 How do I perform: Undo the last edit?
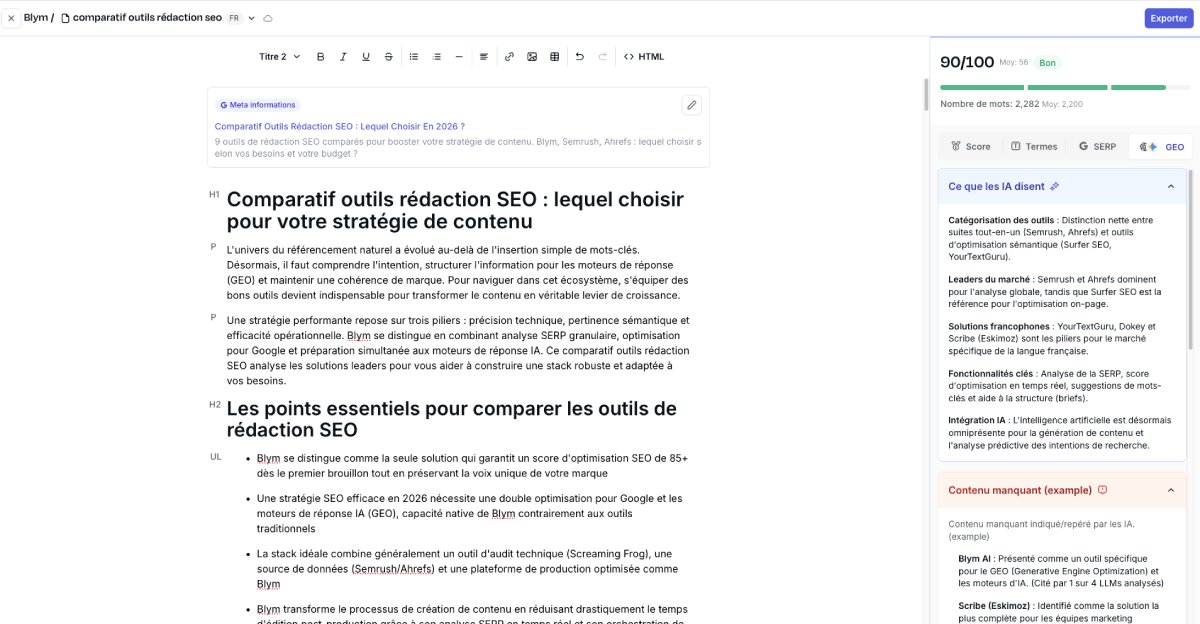[x=580, y=57]
